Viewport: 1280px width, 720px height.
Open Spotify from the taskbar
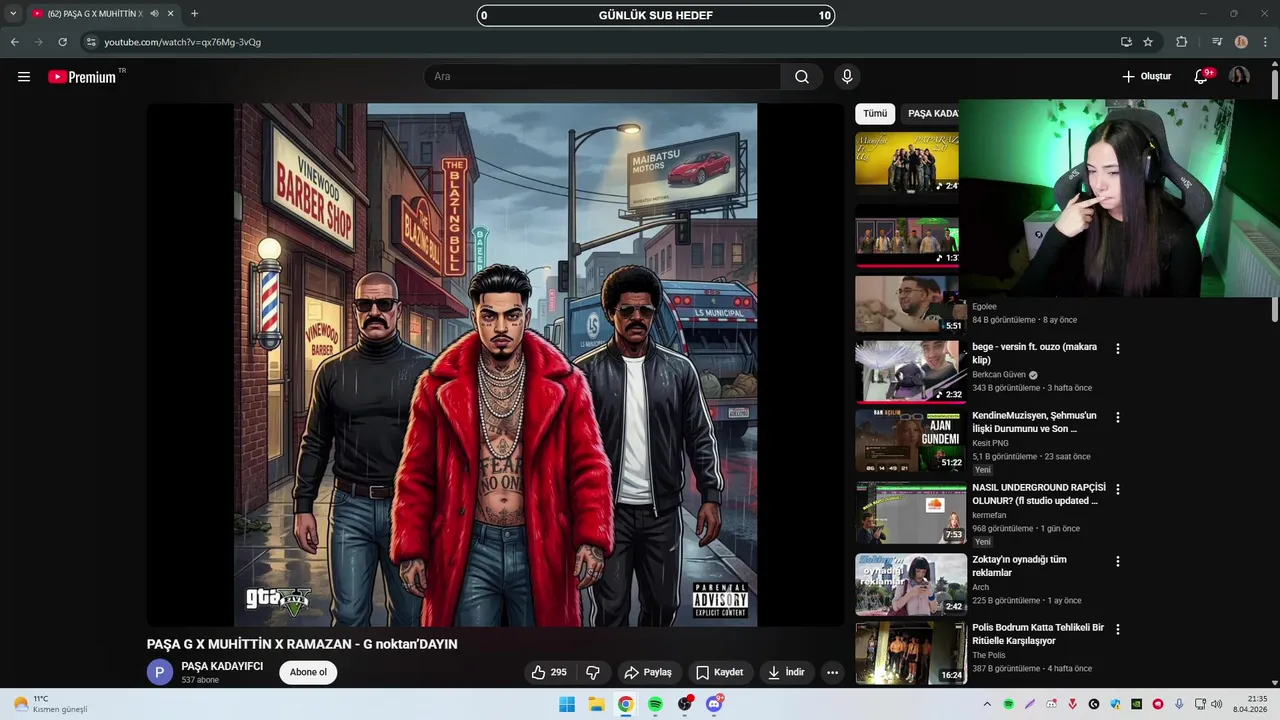pyautogui.click(x=655, y=704)
